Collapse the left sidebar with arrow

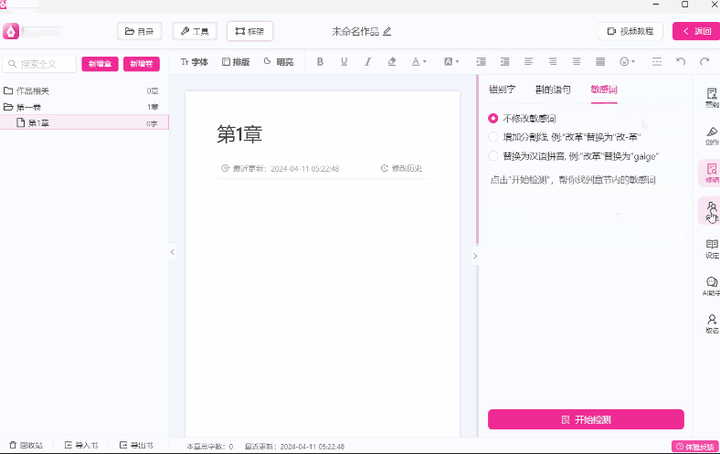[172, 252]
